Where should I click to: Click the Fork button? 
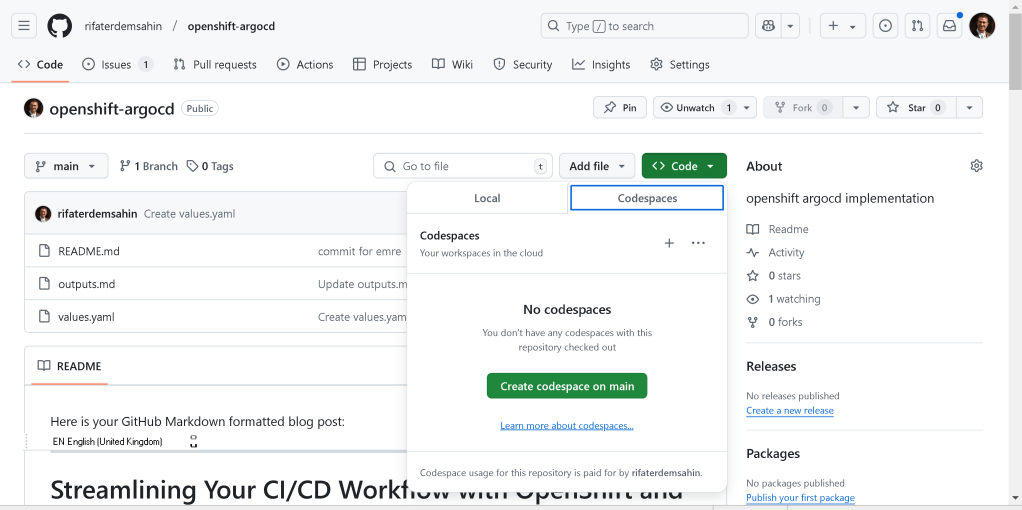coord(803,108)
